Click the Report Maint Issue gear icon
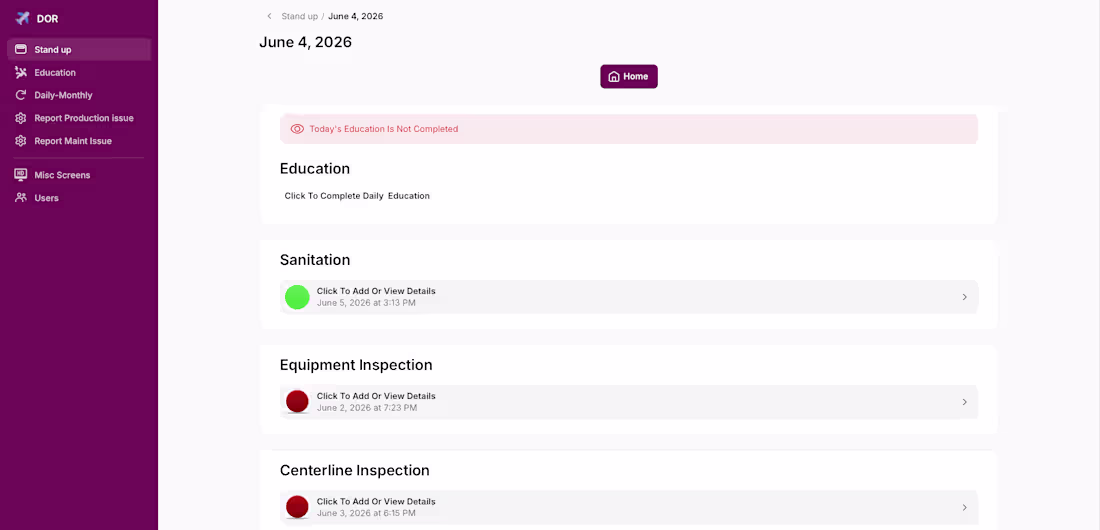 21,140
